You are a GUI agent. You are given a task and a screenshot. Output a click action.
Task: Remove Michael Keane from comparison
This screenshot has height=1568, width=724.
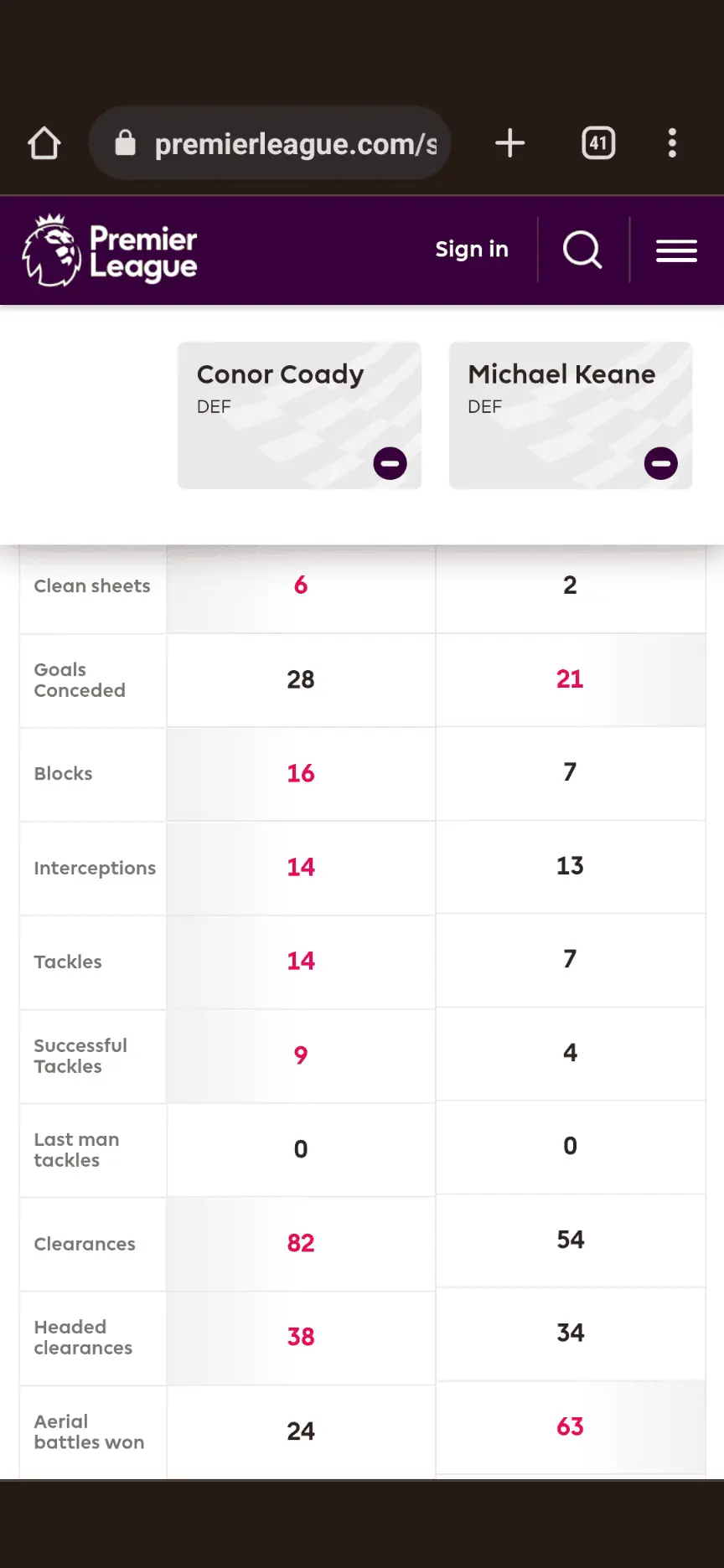point(660,463)
